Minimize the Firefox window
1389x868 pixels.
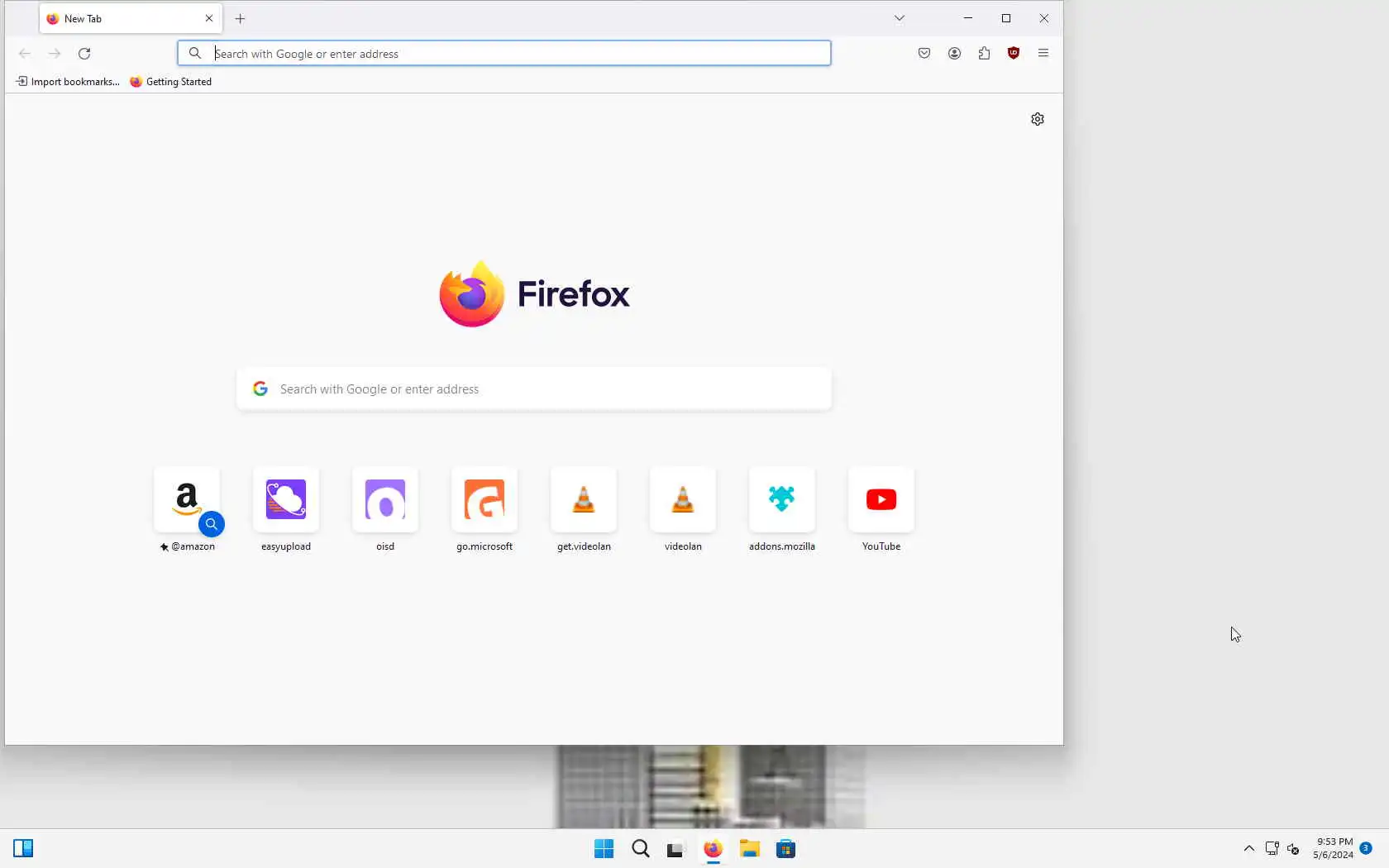(968, 18)
